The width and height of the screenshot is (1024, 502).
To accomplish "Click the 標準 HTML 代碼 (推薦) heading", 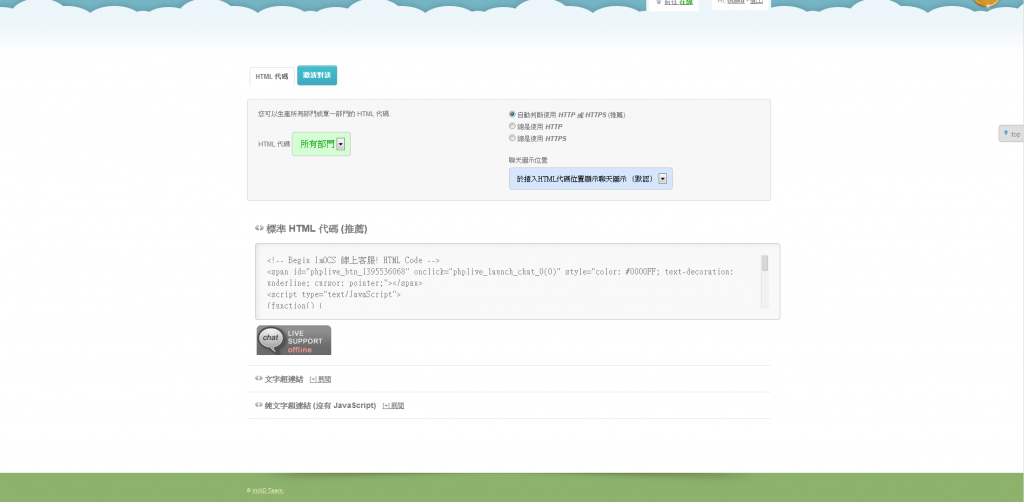I will [317, 229].
